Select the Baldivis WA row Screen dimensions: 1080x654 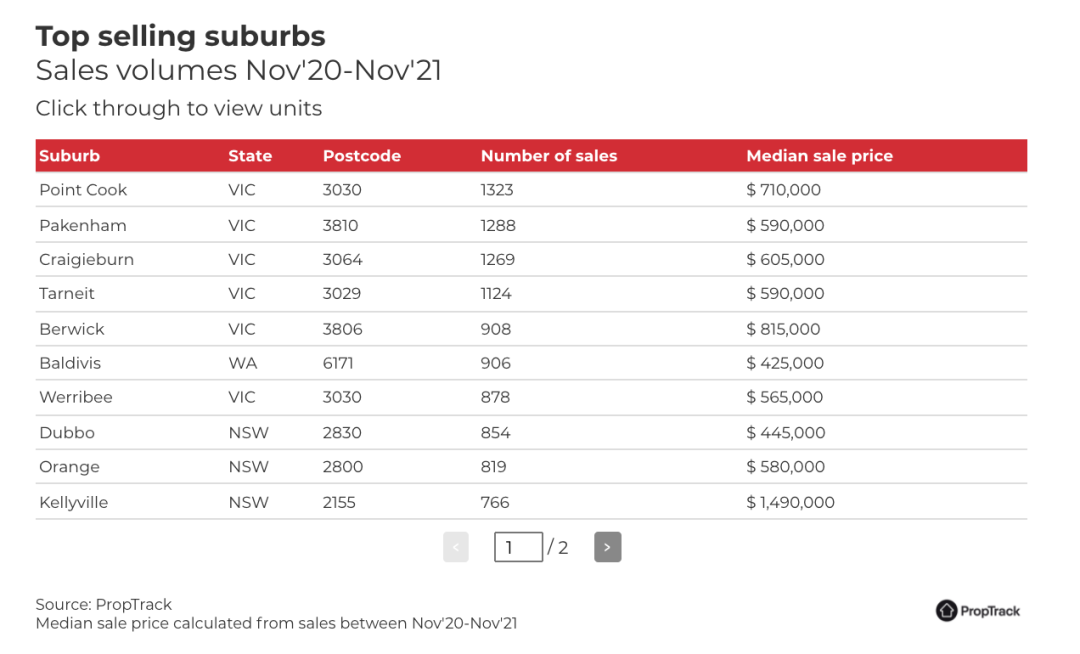point(531,363)
